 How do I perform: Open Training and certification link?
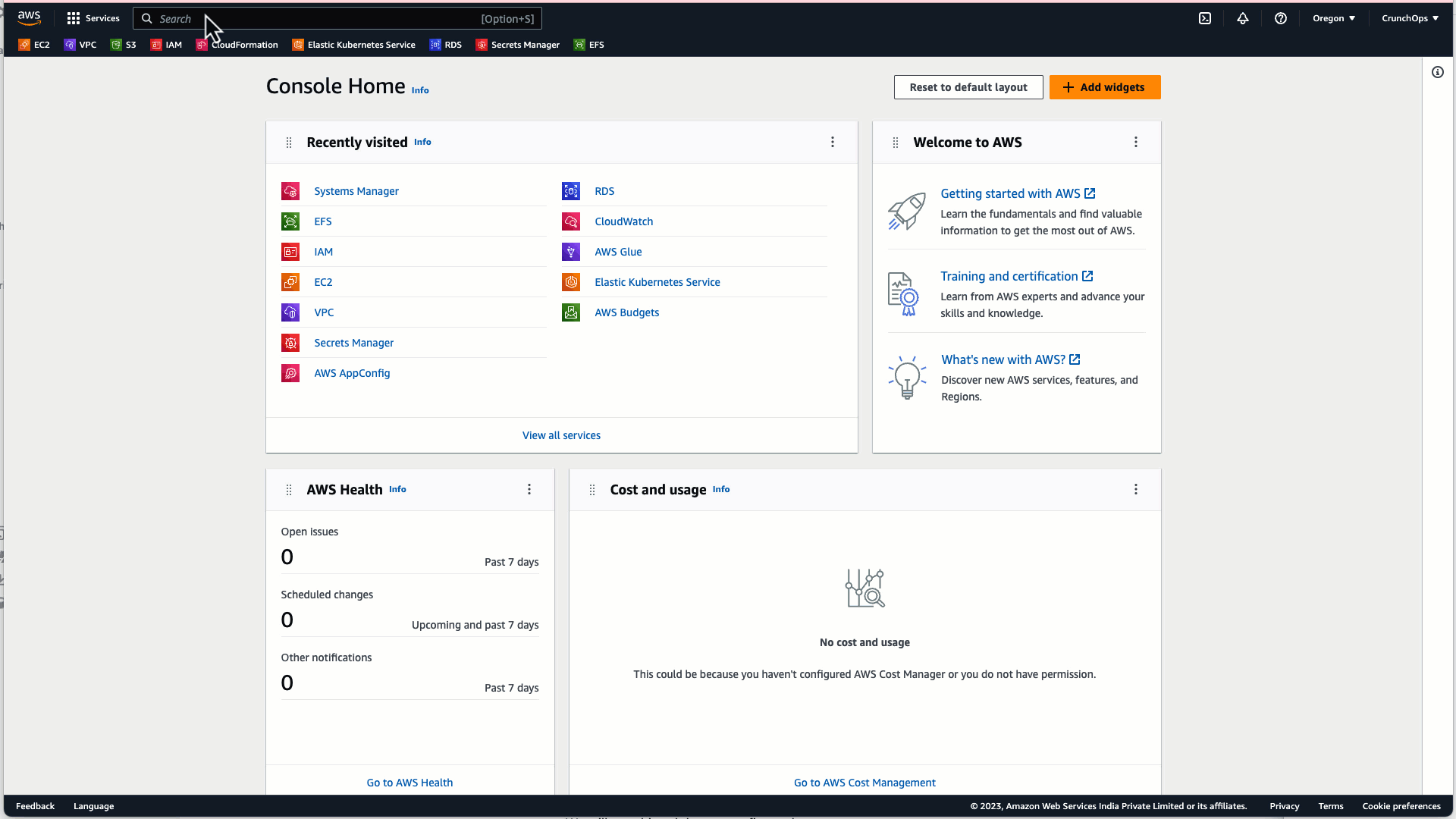coord(1017,276)
